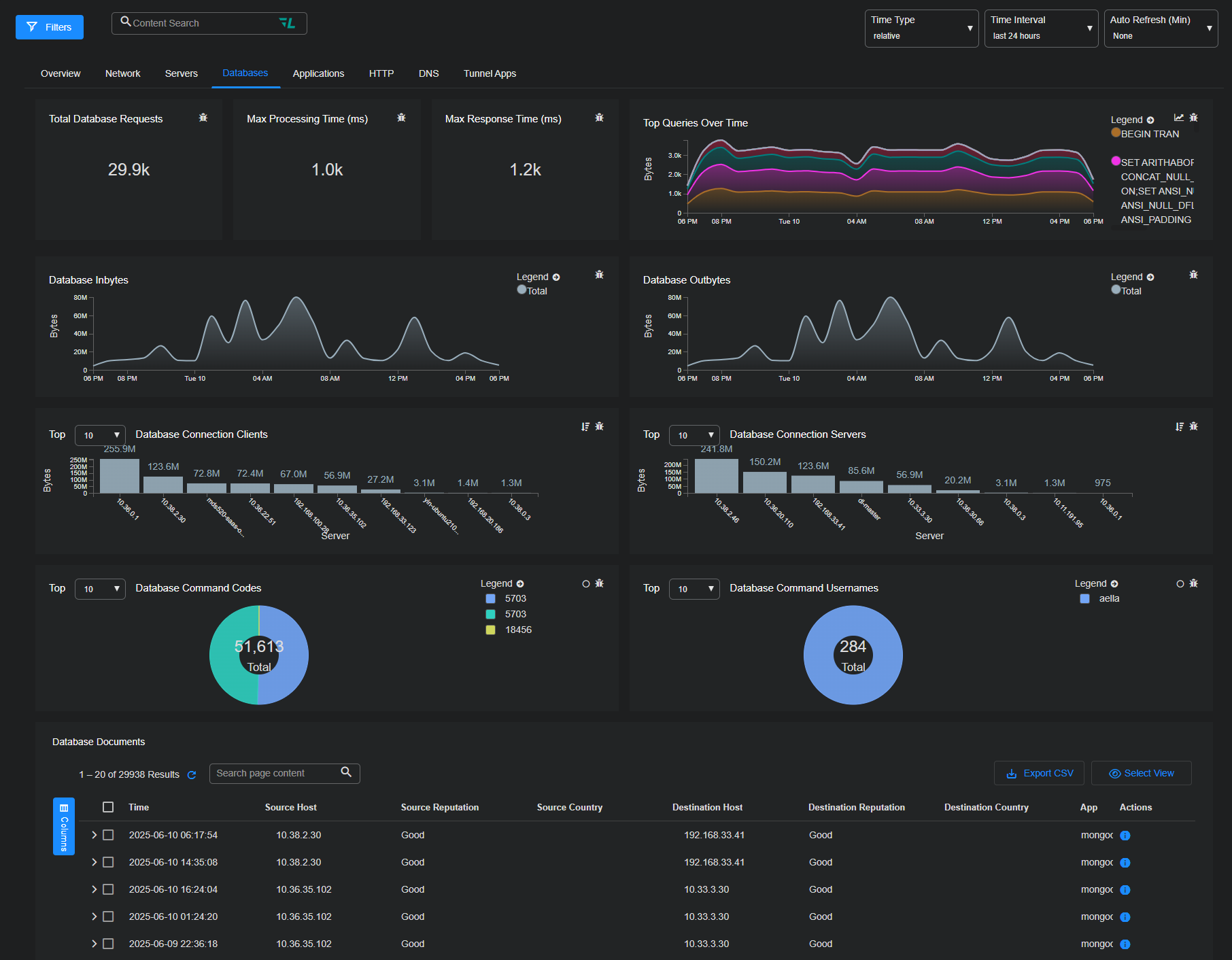Click the sort icon on Database Connection Clients
This screenshot has width=1232, height=960.
pos(585,426)
